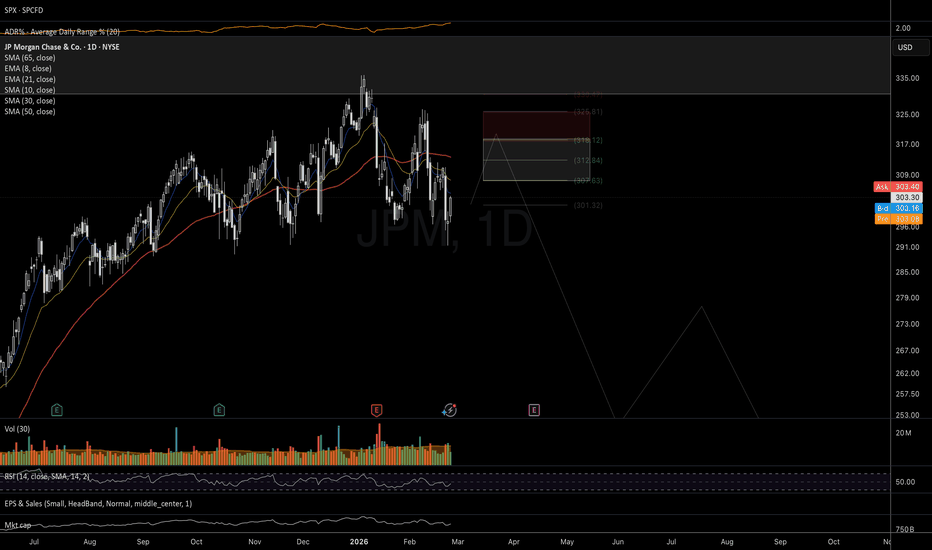The height and width of the screenshot is (550, 932).
Task: Open the USD currency dropdown
Action: click(x=910, y=48)
